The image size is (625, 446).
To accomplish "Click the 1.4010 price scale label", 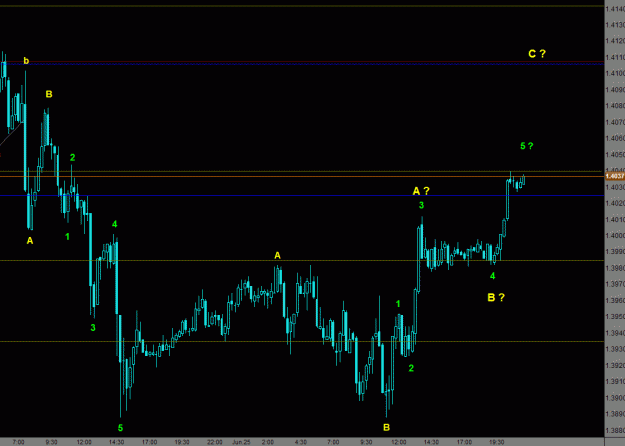I will tap(615, 219).
